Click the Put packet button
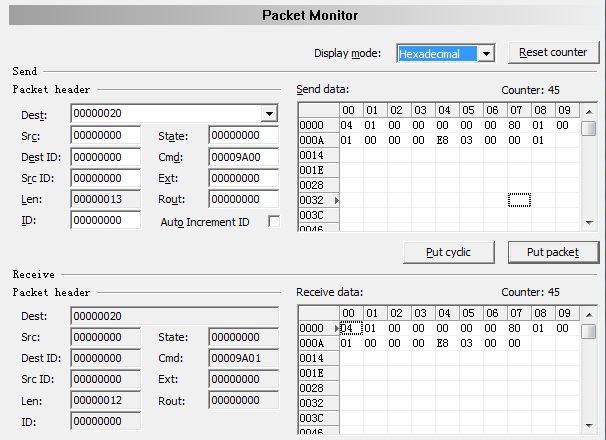Image resolution: width=606 pixels, height=440 pixels. [553, 252]
